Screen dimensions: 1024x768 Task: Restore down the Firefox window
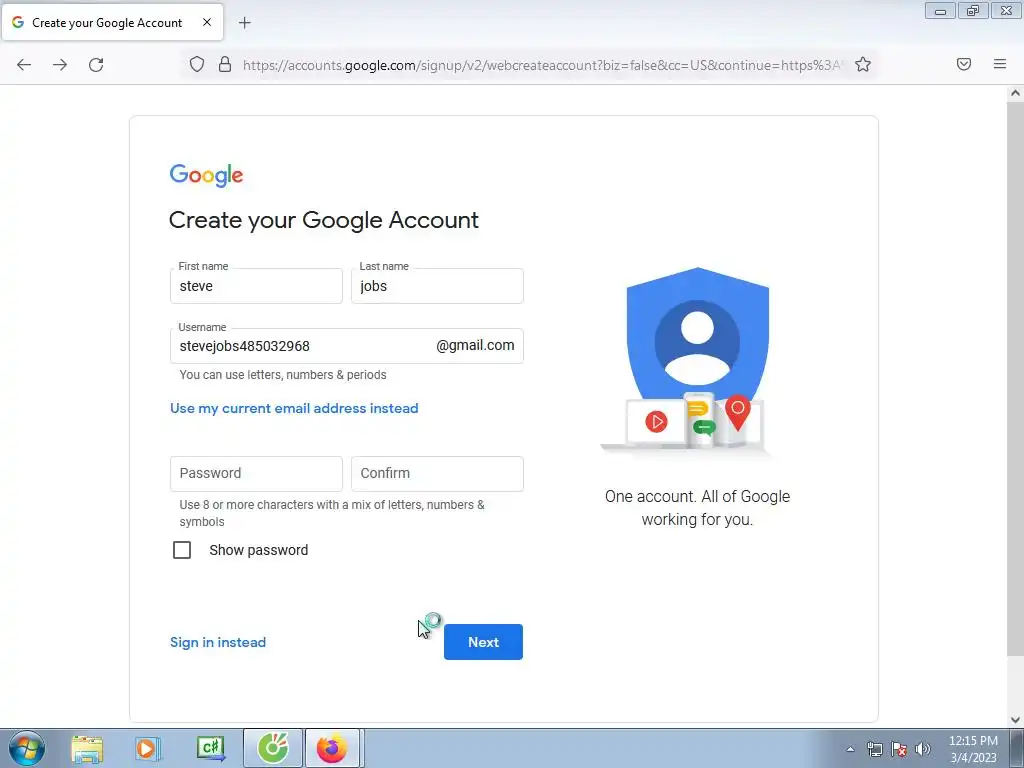click(973, 11)
